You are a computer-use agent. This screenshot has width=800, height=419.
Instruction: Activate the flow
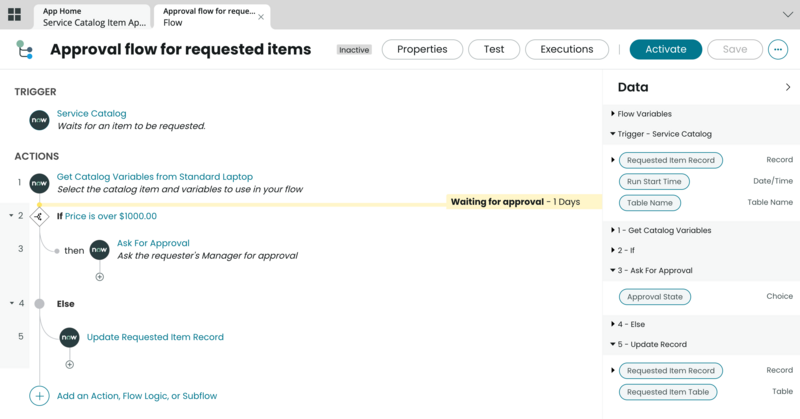click(666, 50)
